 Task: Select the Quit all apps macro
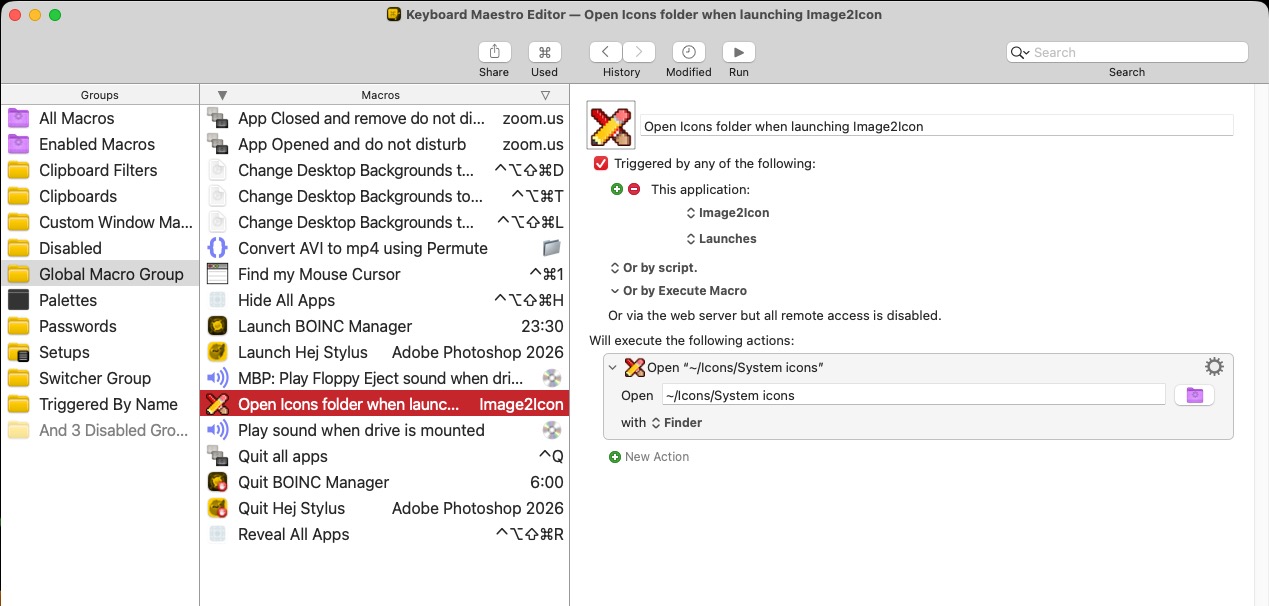click(x=283, y=456)
